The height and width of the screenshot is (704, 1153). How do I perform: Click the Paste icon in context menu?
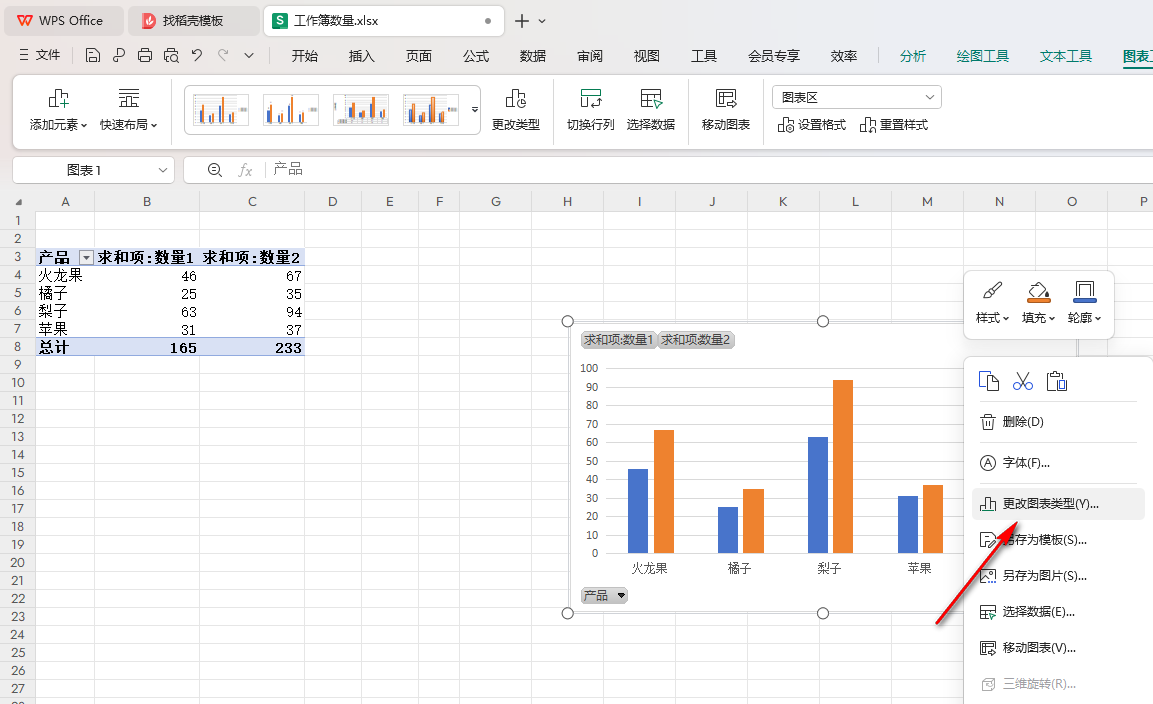click(x=1057, y=381)
